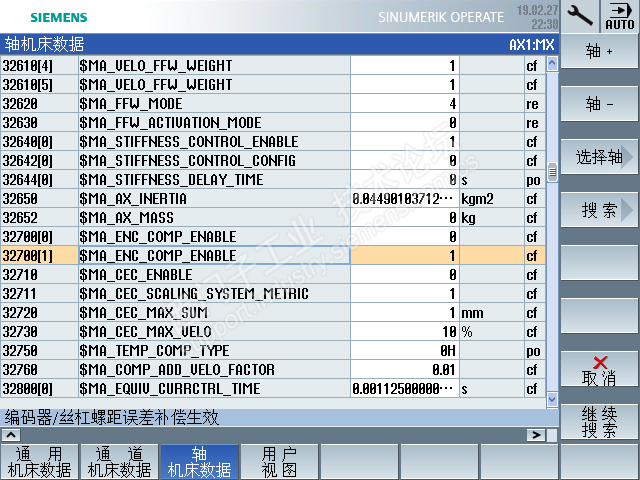Viewport: 640px width, 480px height.
Task: Open the 选择轴 axis selection softkey
Action: [599, 157]
